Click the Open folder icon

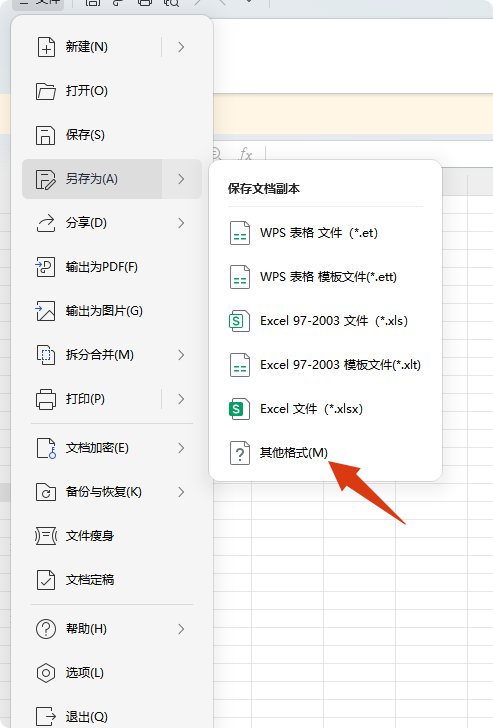coord(46,91)
